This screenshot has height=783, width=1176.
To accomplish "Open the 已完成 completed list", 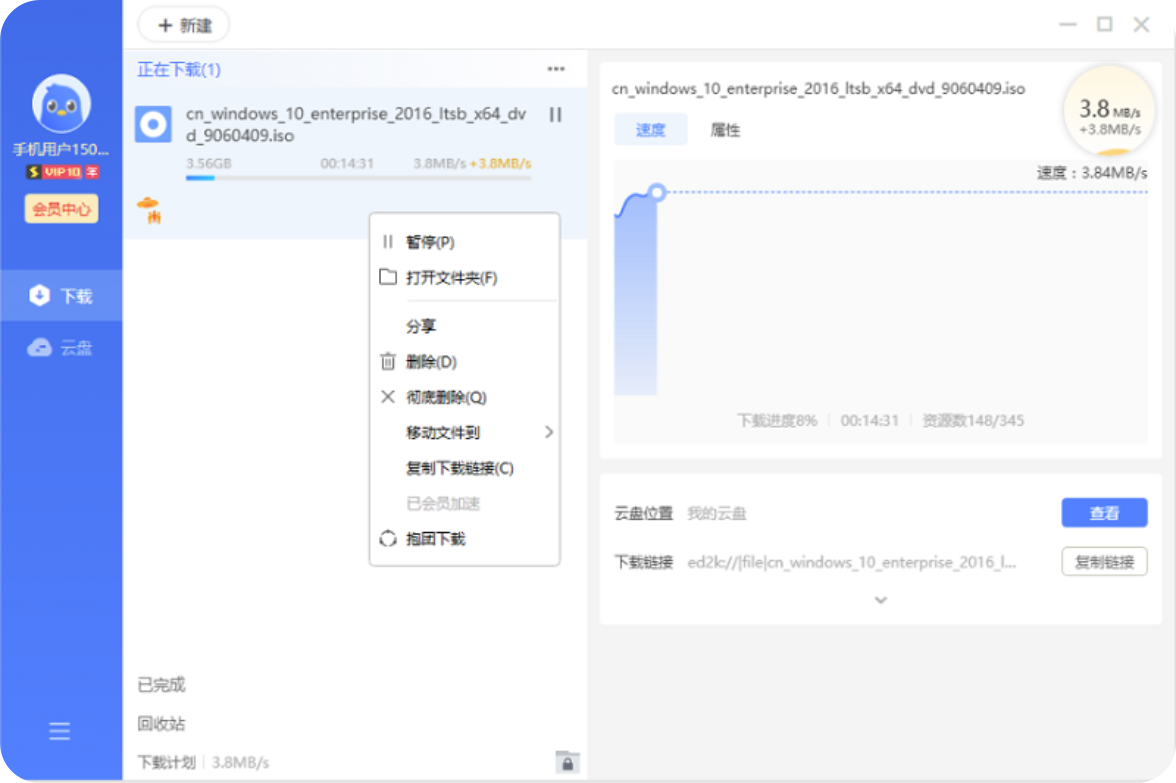I will click(161, 685).
